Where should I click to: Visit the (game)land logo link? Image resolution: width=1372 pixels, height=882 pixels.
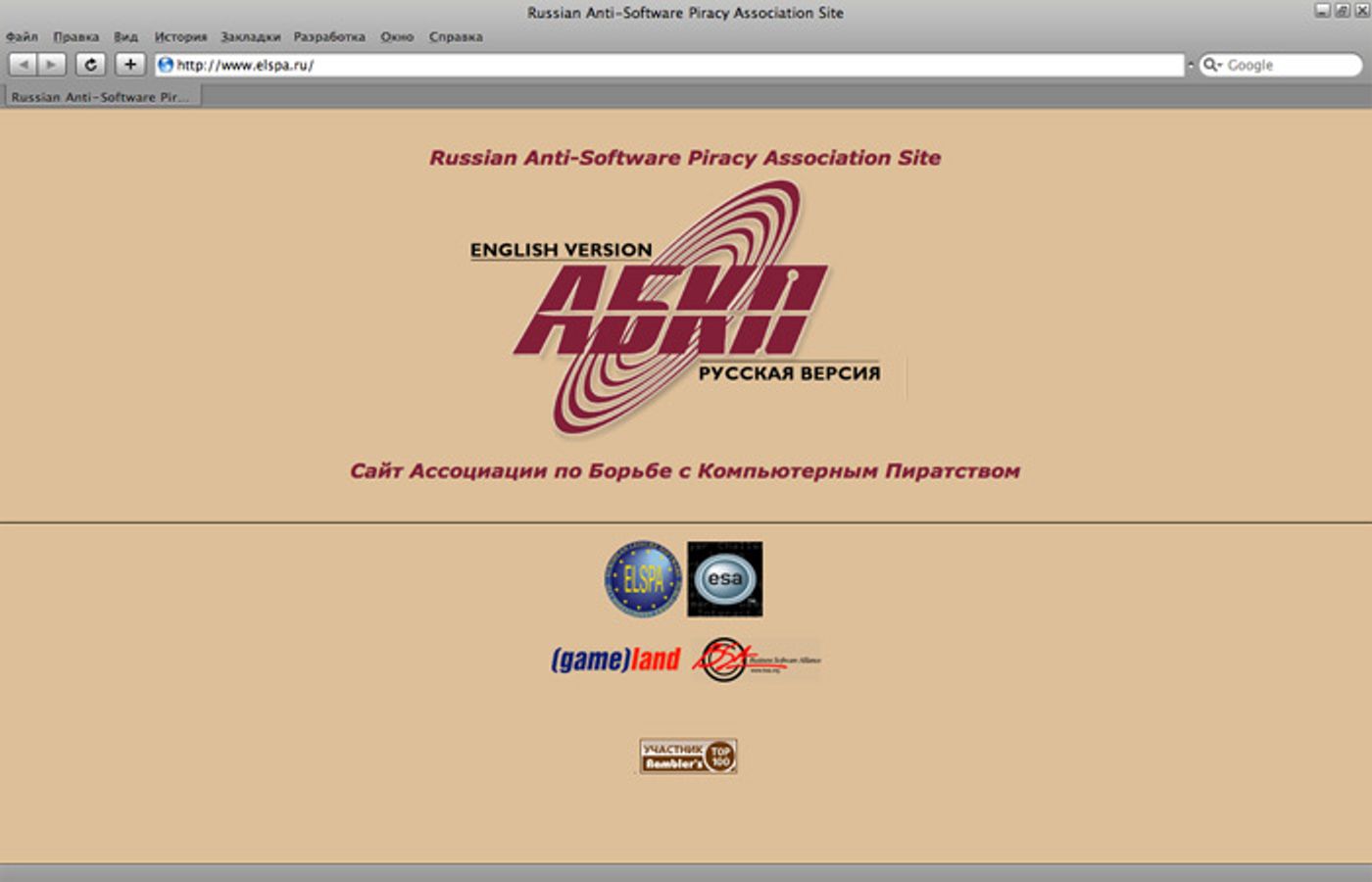coord(615,660)
